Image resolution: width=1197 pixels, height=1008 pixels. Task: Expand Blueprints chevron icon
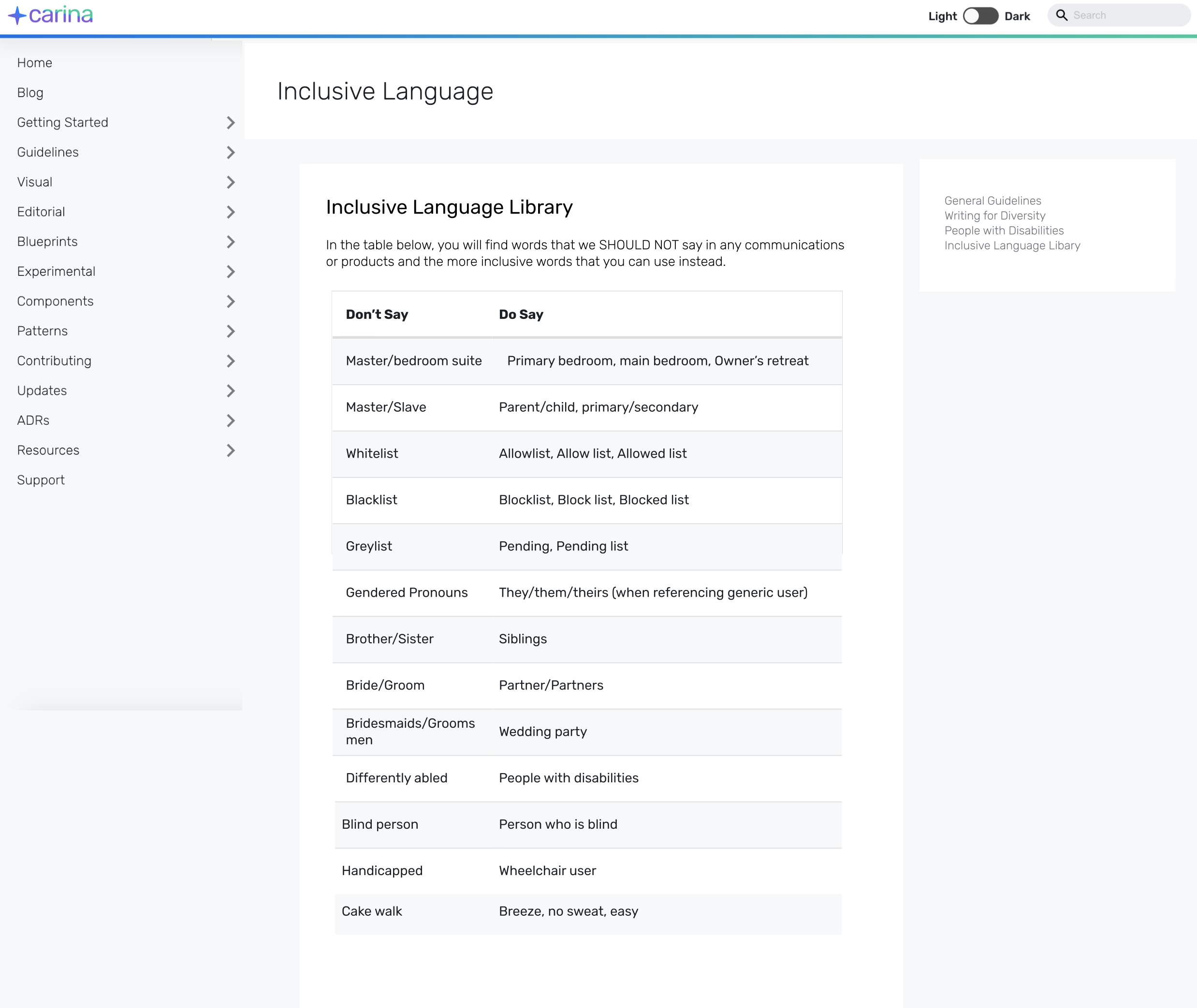[x=231, y=242]
